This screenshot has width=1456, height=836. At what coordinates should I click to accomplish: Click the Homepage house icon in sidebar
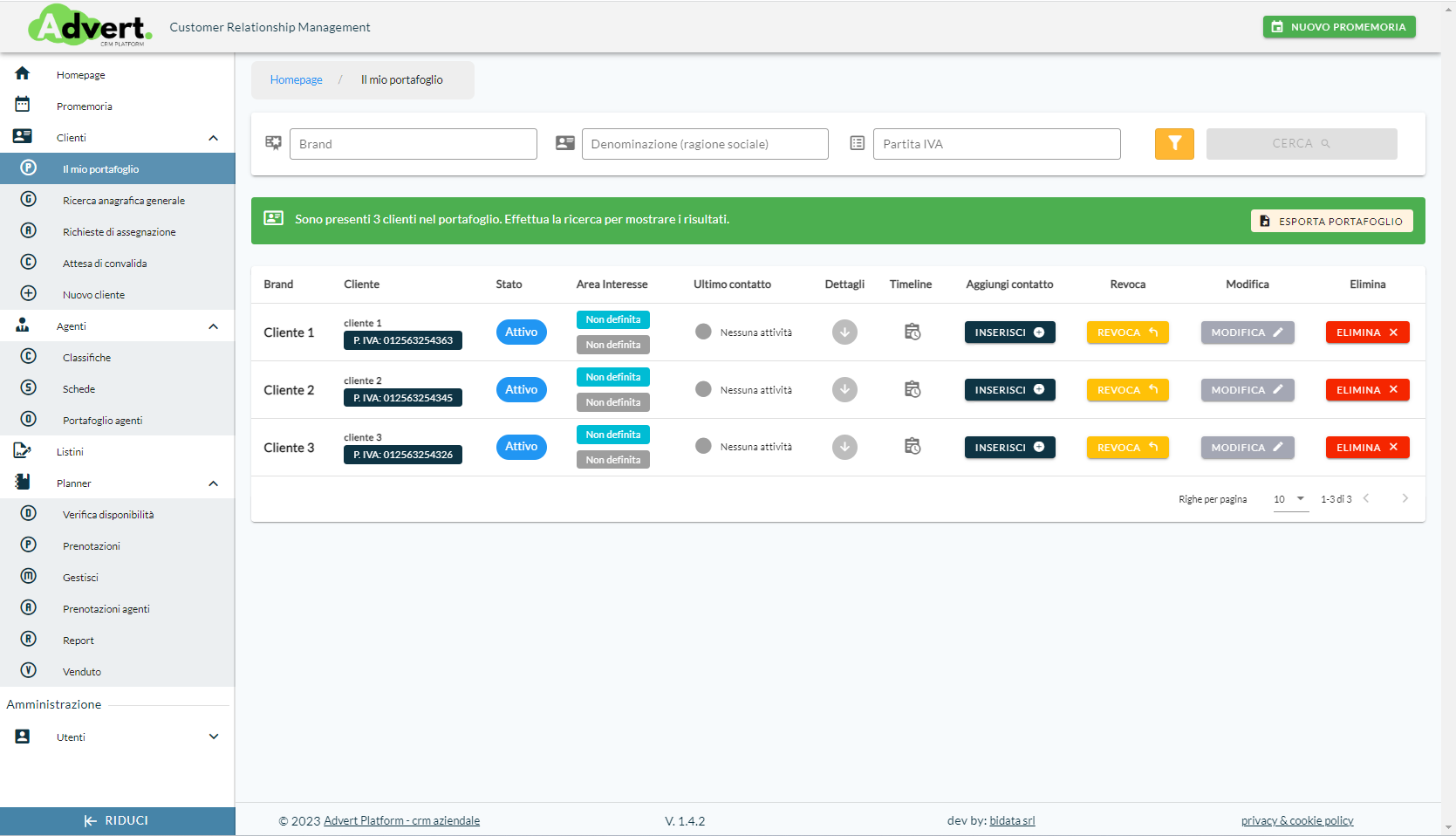pyautogui.click(x=23, y=74)
